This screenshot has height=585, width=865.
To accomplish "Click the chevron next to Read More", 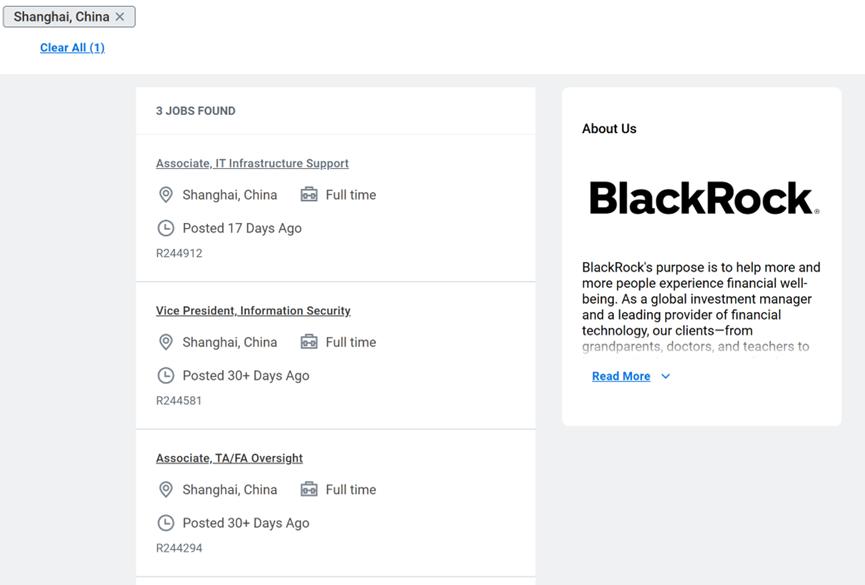I will coord(666,377).
